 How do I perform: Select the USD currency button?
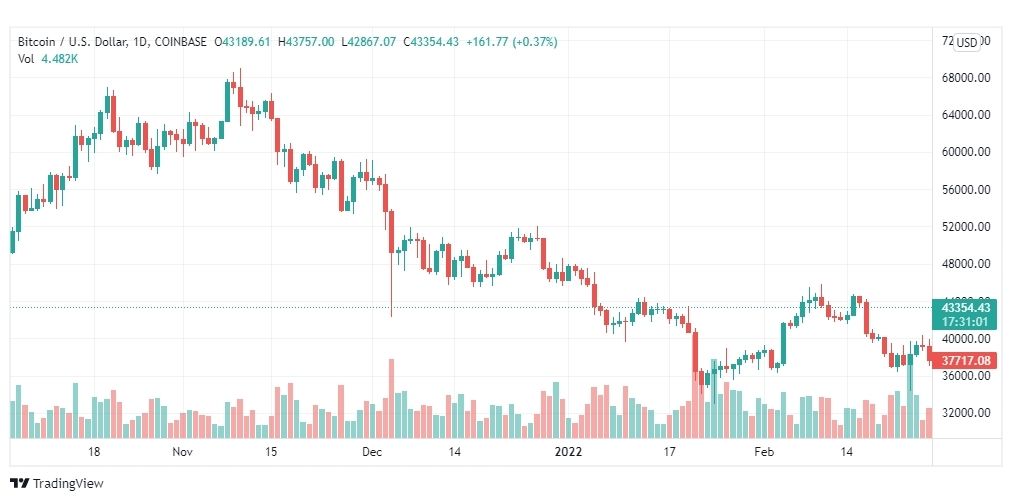[x=967, y=42]
